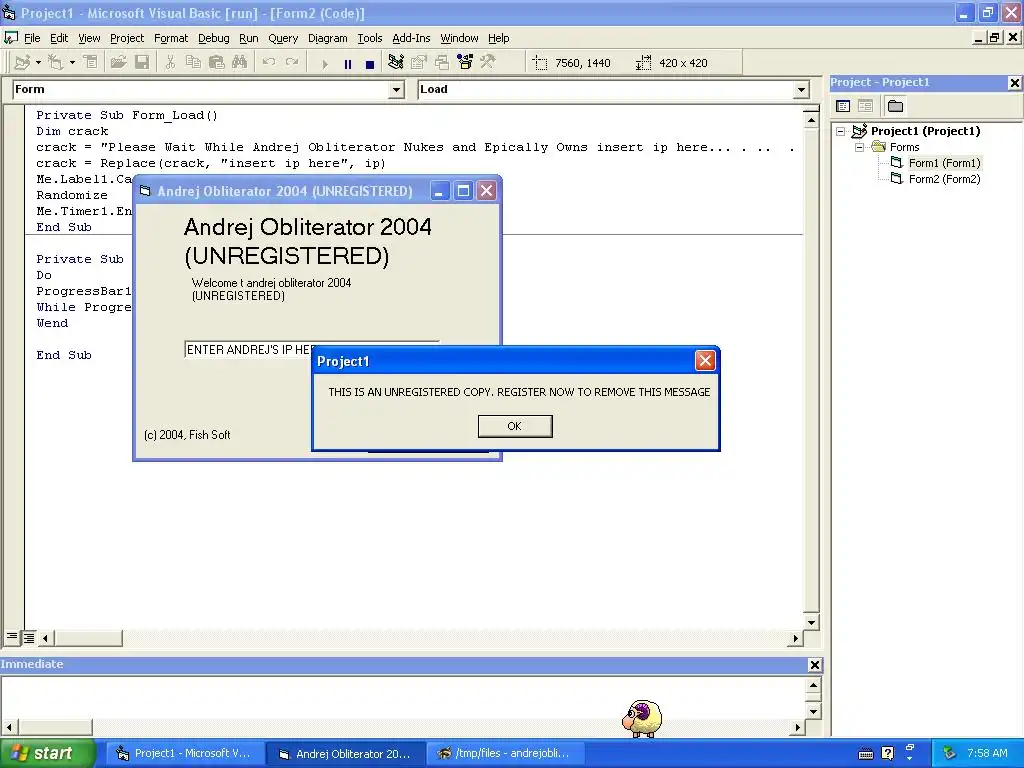The height and width of the screenshot is (768, 1024).
Task: Click the Redo arrow icon
Action: click(x=292, y=63)
